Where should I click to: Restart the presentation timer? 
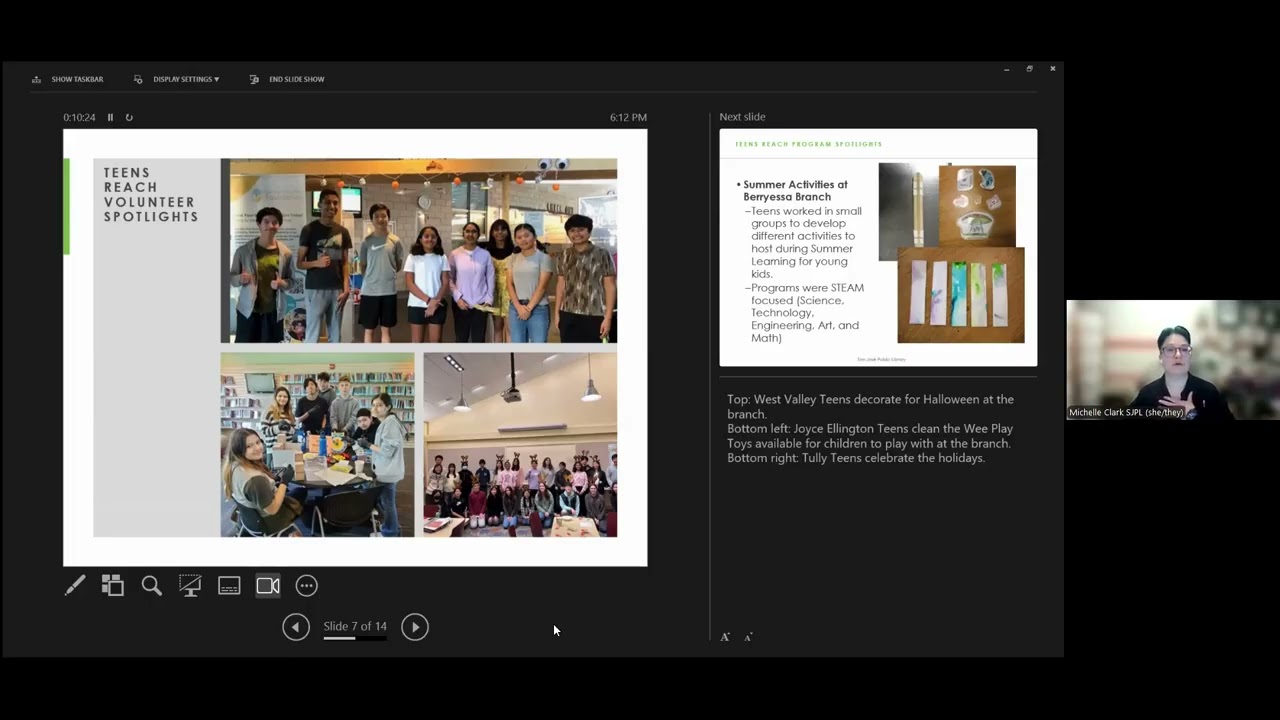tap(129, 117)
